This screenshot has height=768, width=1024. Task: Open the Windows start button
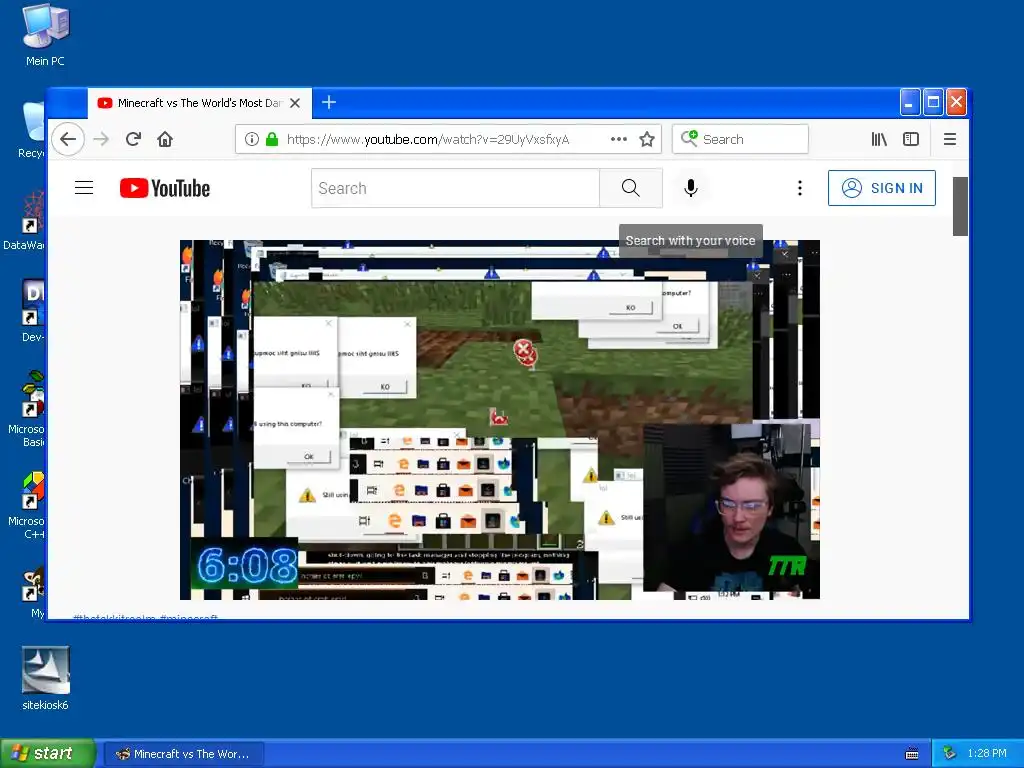point(47,754)
